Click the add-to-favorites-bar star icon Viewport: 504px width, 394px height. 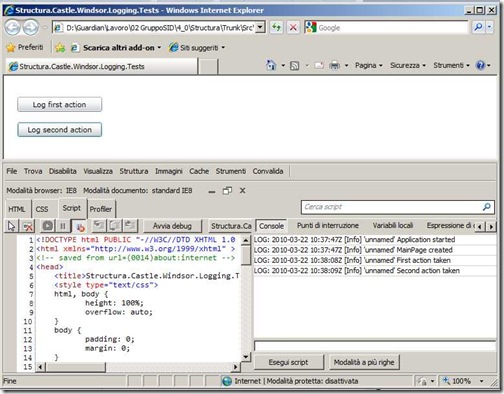[x=60, y=48]
